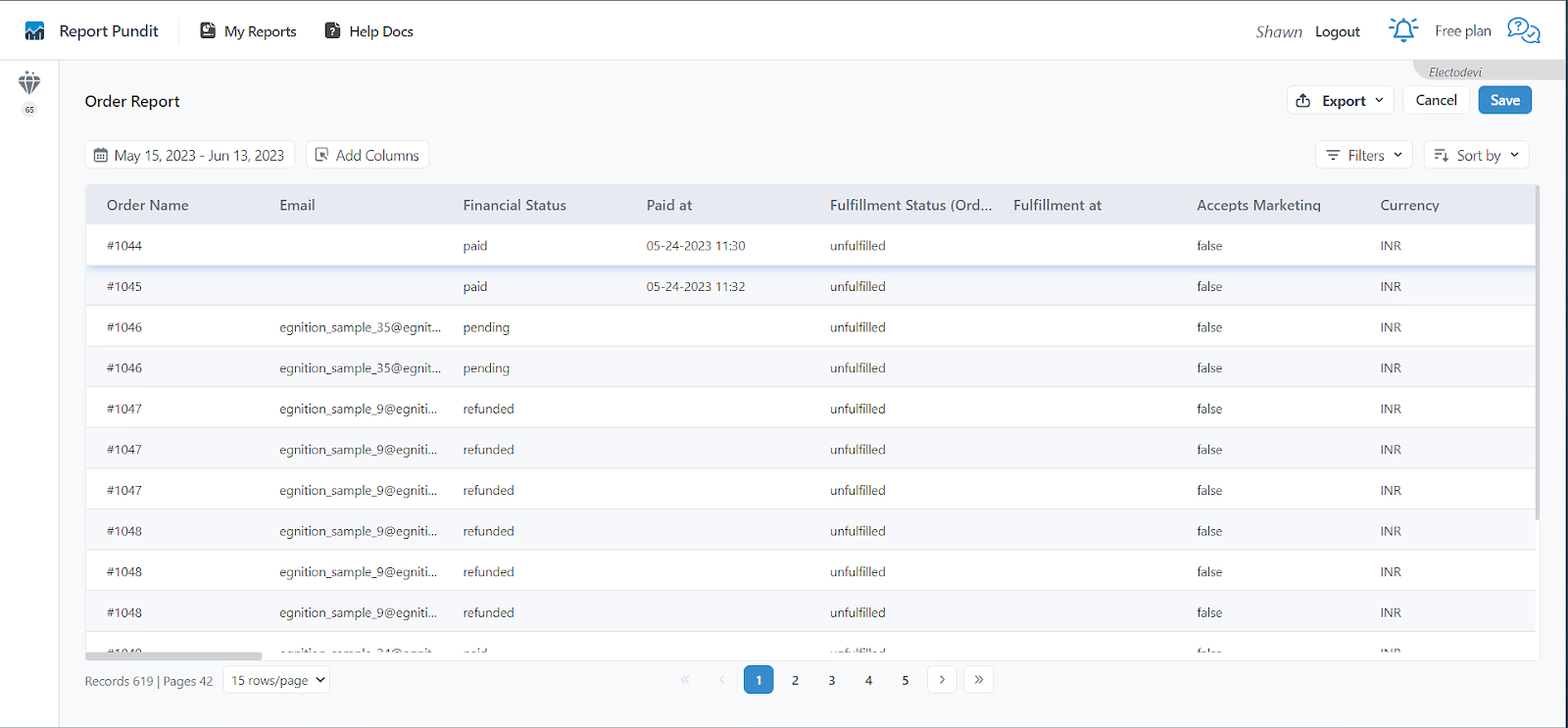Save the Order Report
This screenshot has height=728, width=1568.
pyautogui.click(x=1505, y=100)
